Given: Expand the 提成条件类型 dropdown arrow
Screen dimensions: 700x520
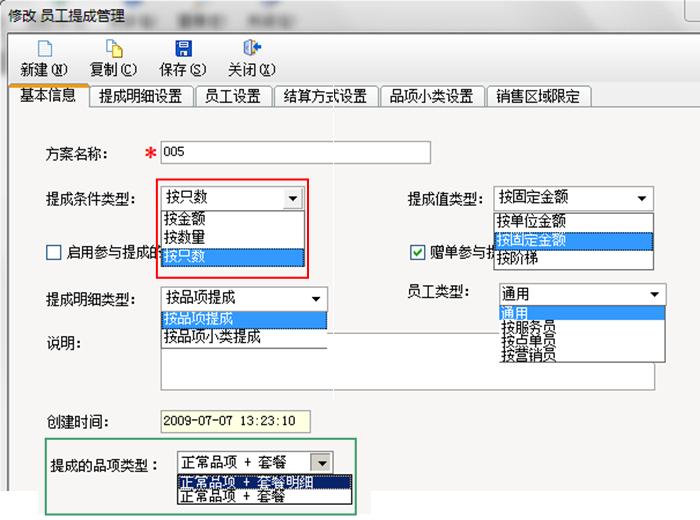Looking at the screenshot, I should tap(291, 199).
